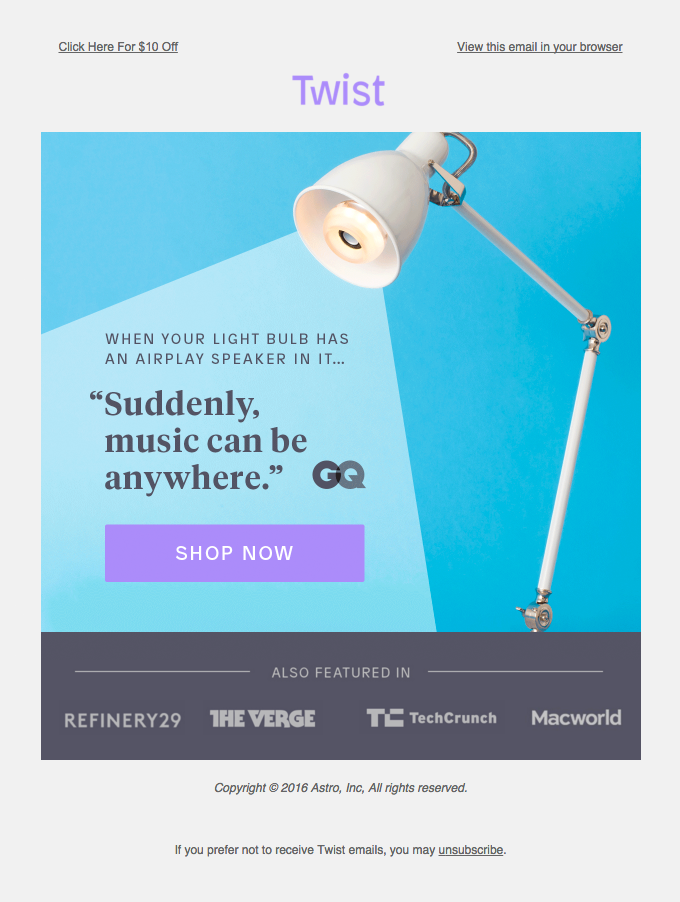Click the Macworld logo
Viewport: 680px width, 902px height.
tap(576, 718)
